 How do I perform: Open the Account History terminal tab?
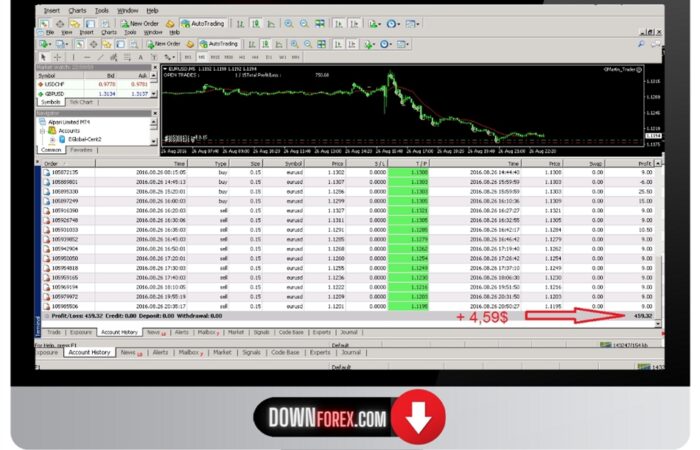[119, 331]
